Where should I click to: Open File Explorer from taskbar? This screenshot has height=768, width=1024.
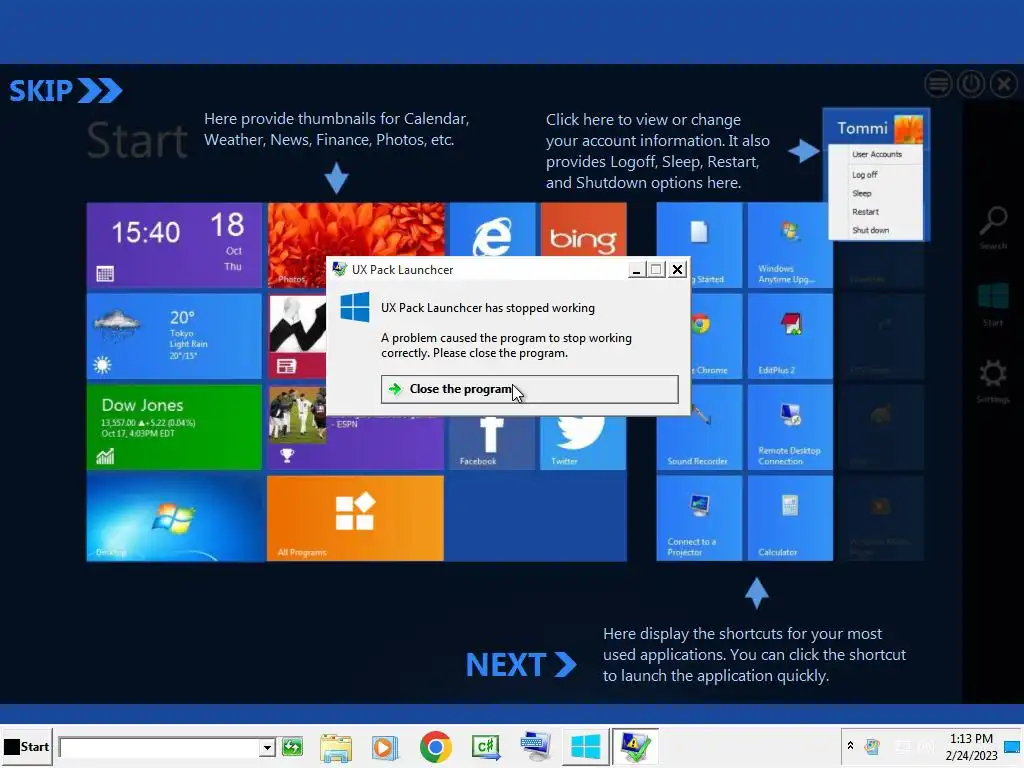(x=336, y=747)
